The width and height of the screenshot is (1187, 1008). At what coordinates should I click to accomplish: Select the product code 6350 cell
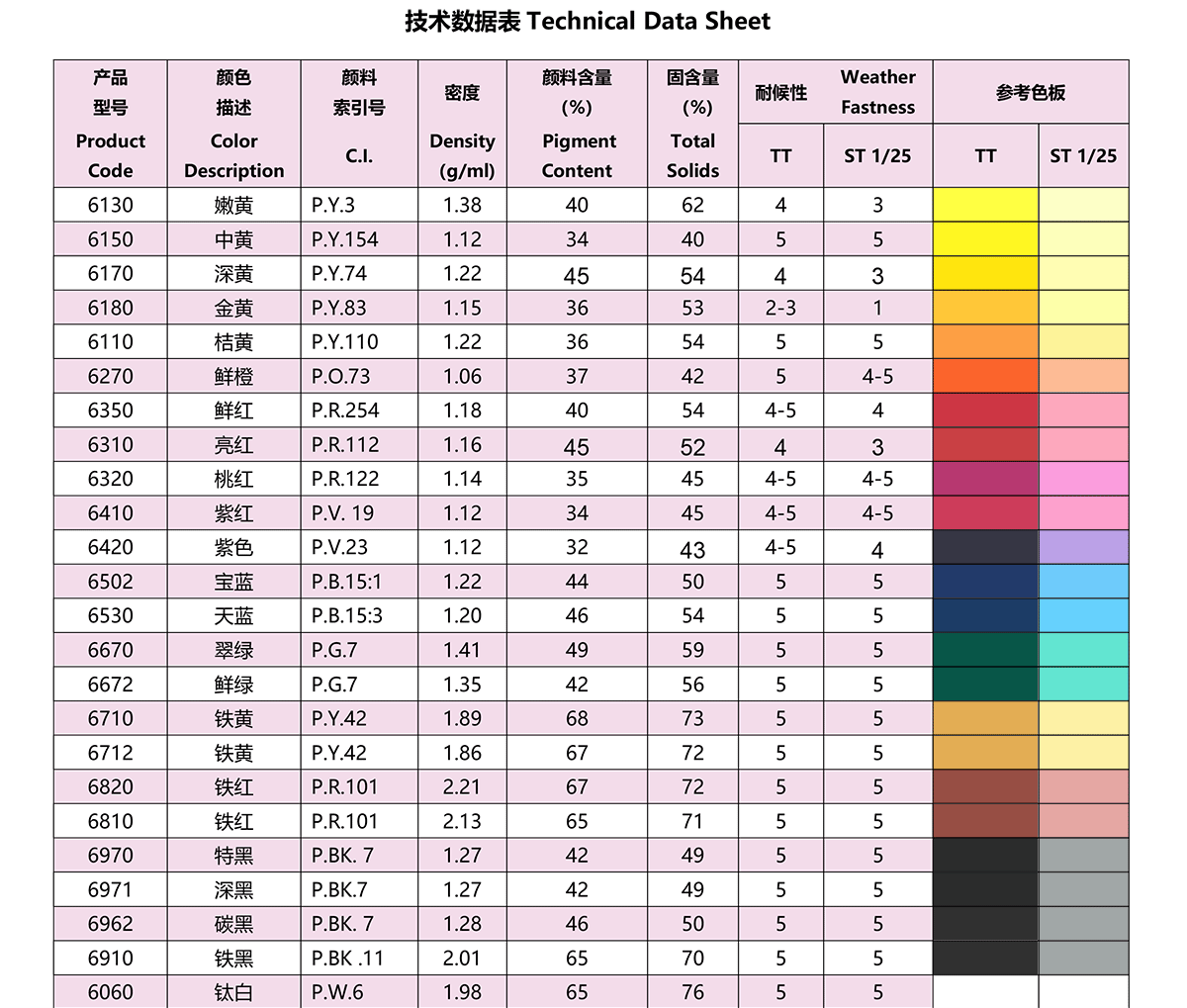coord(110,411)
